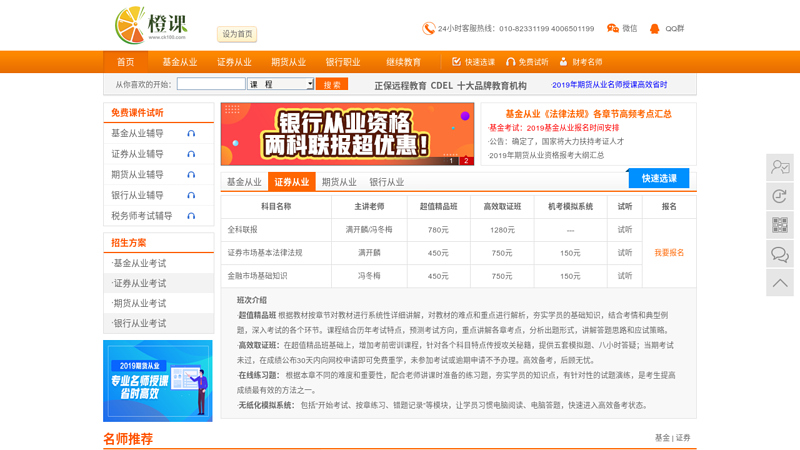
Task: Click the orange 搜索 button
Action: [x=332, y=84]
